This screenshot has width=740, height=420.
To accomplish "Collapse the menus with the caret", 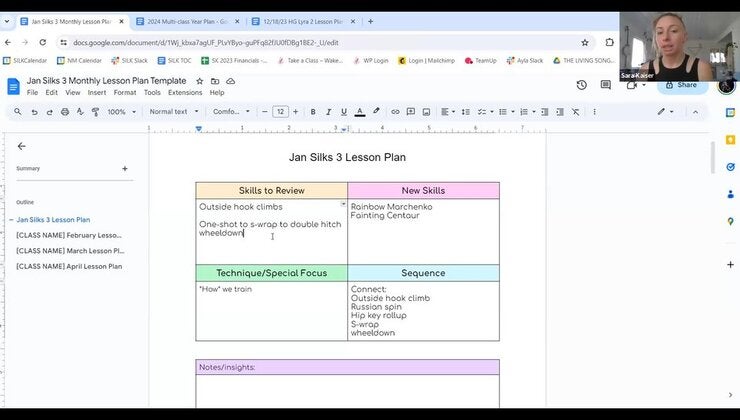I will pyautogui.click(x=695, y=112).
